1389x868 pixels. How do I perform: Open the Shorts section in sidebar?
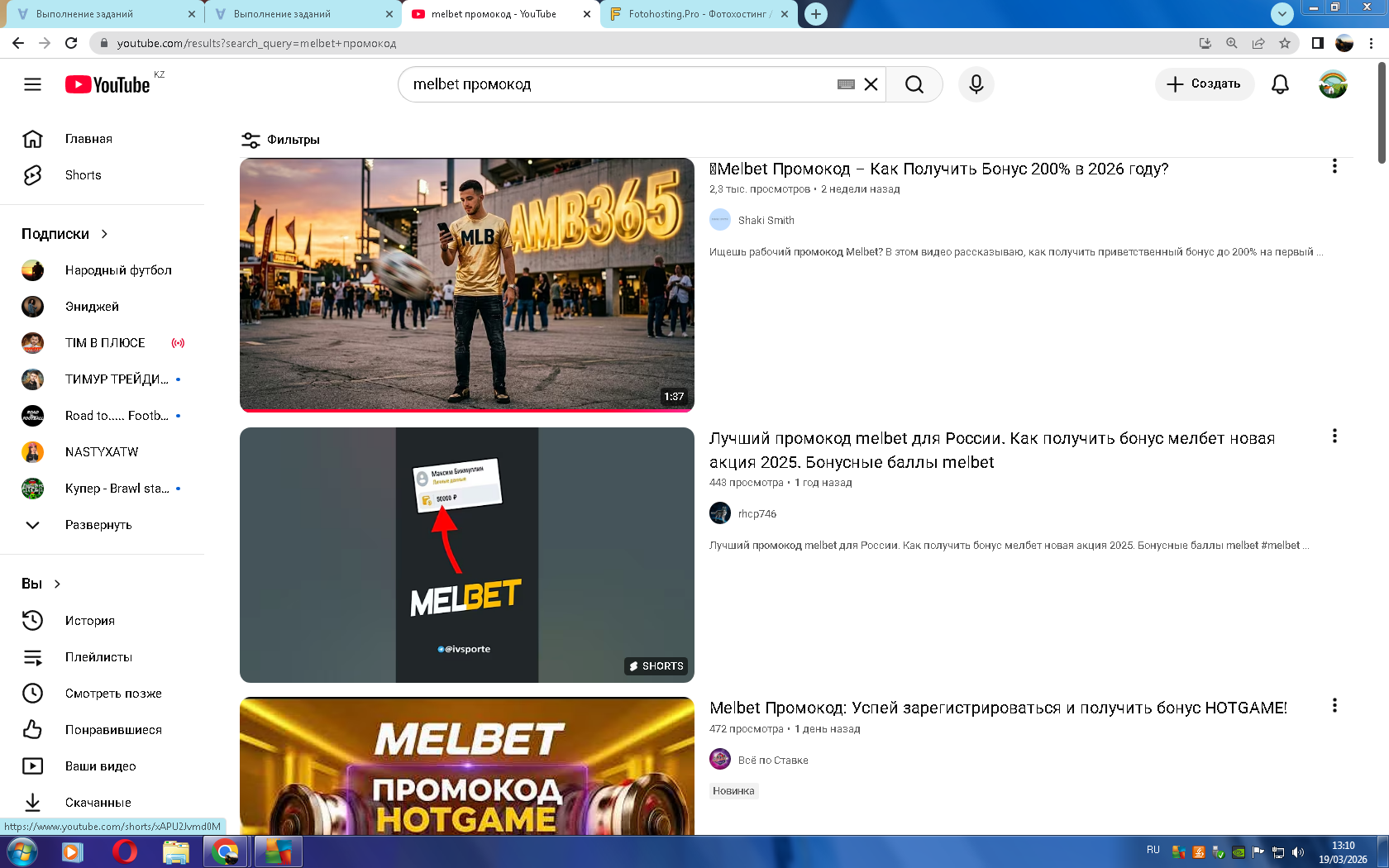point(83,175)
